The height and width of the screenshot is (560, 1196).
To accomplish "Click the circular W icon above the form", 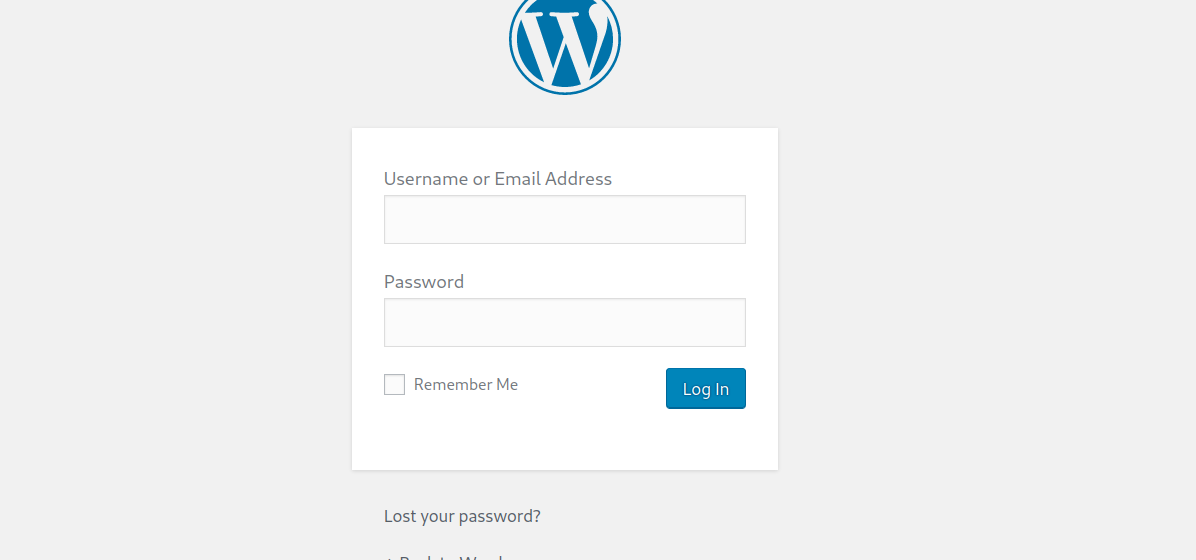I will (x=565, y=44).
